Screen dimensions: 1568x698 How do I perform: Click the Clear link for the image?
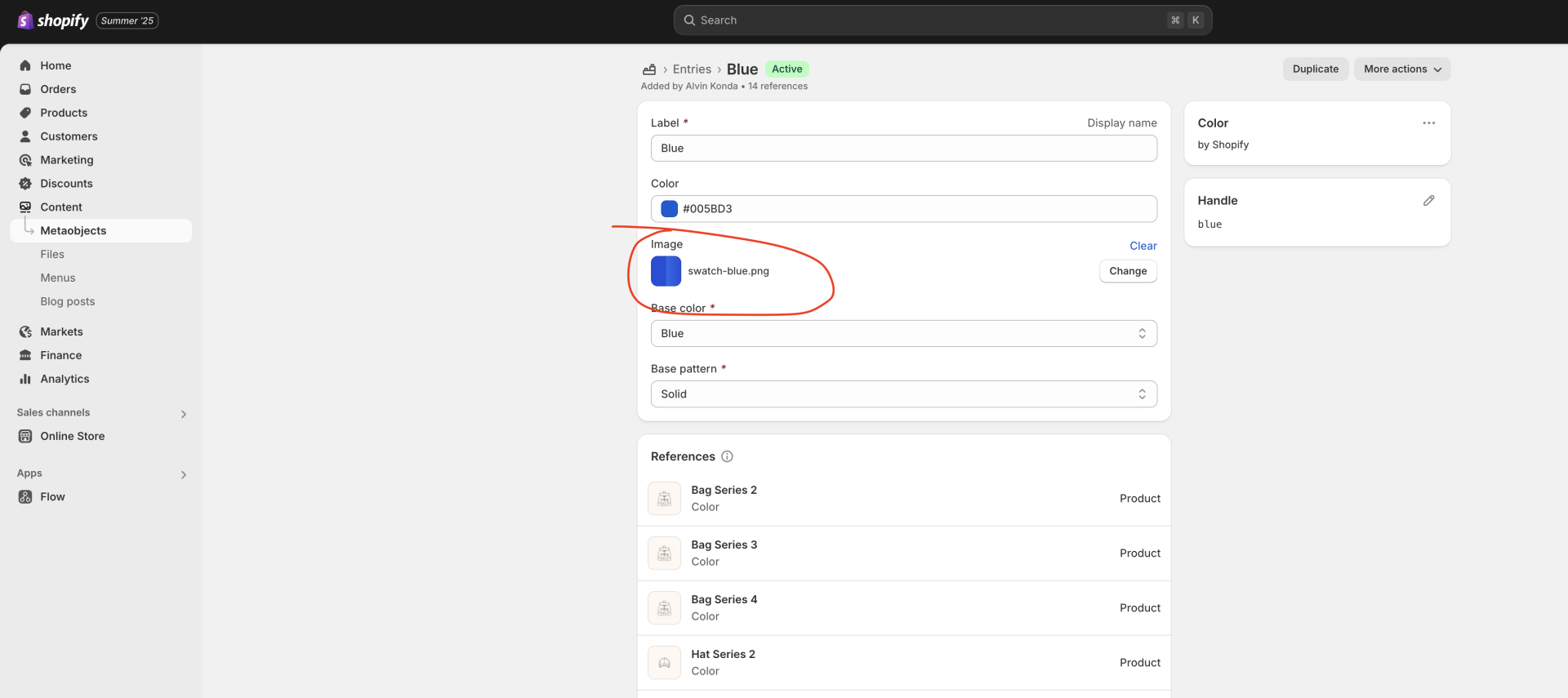click(x=1143, y=246)
